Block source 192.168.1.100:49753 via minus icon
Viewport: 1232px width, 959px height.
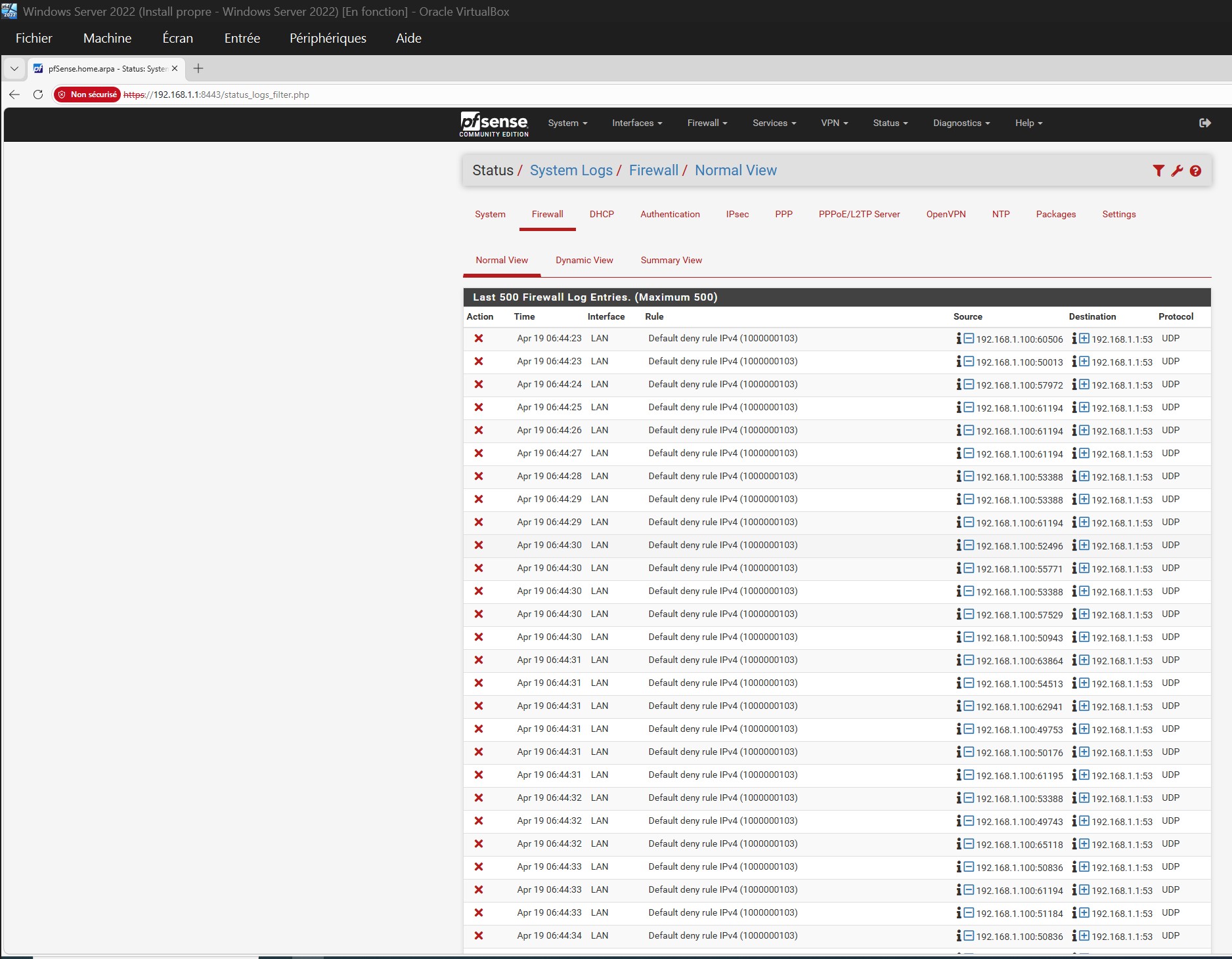coord(969,729)
